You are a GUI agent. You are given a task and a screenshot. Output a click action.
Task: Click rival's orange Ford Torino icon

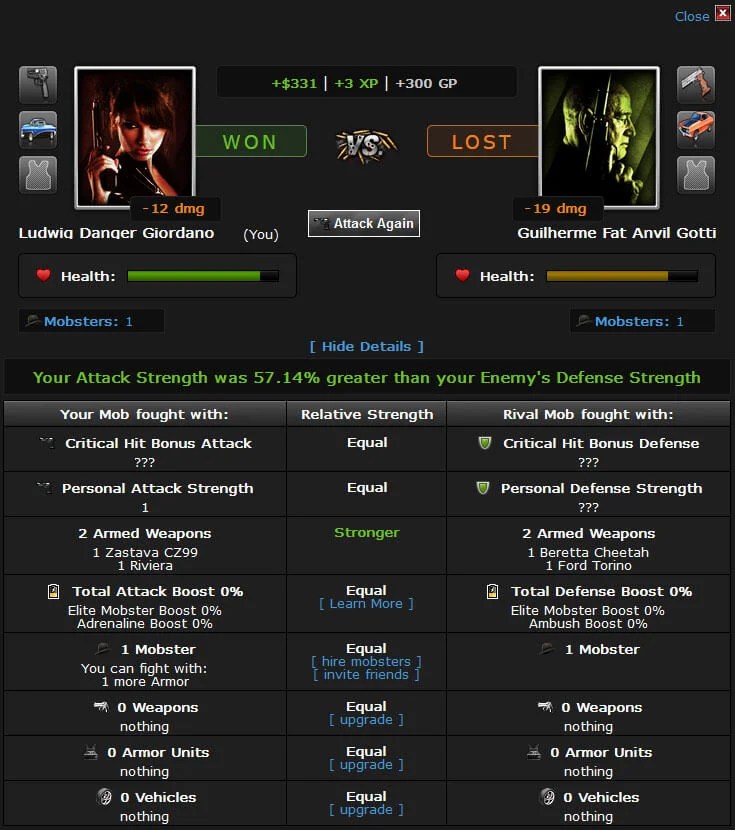click(696, 130)
